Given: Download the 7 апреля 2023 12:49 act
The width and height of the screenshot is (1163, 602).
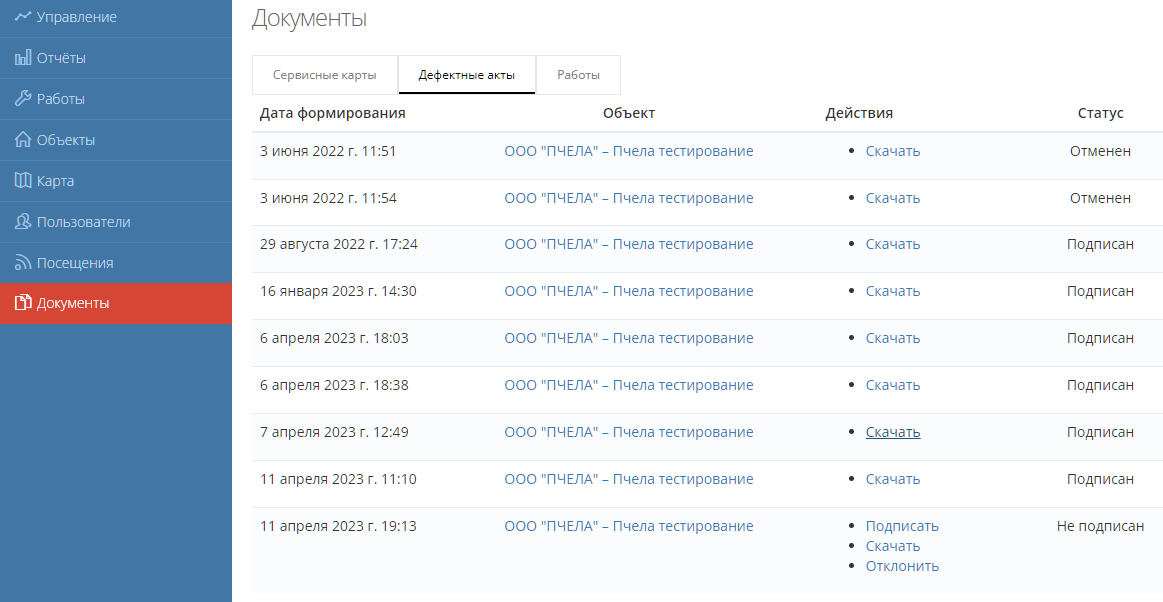Looking at the screenshot, I should coord(892,432).
